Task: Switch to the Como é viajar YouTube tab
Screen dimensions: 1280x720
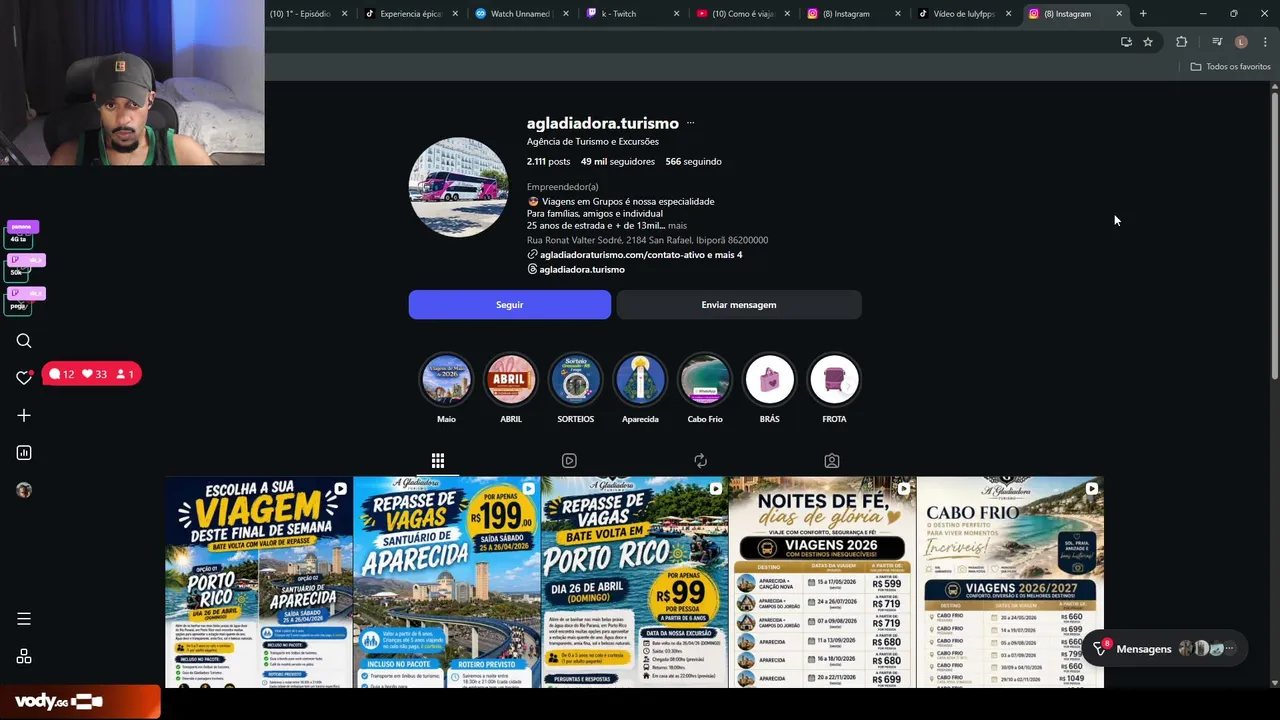Action: click(743, 14)
